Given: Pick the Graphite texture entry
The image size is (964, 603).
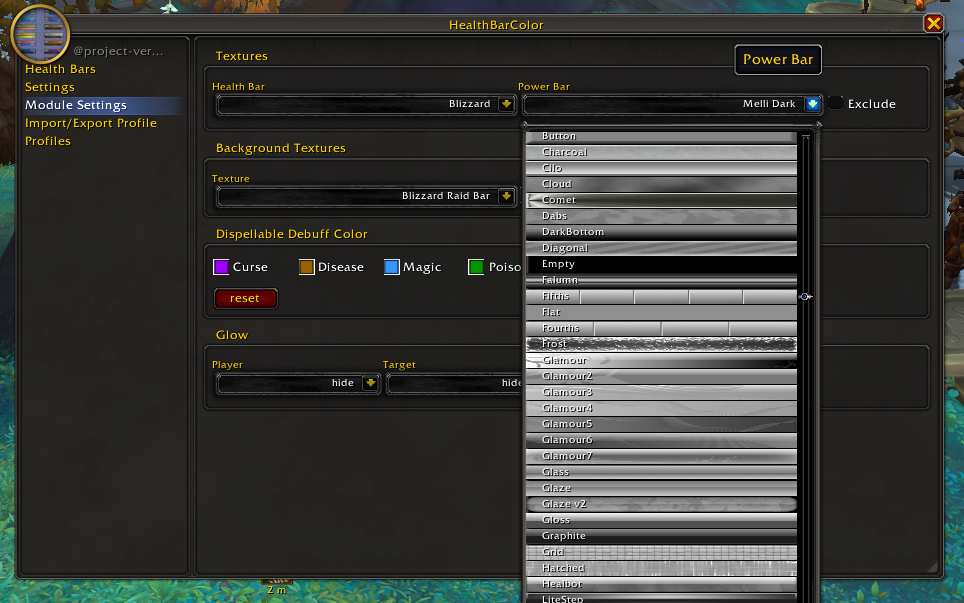Looking at the screenshot, I should pos(661,536).
